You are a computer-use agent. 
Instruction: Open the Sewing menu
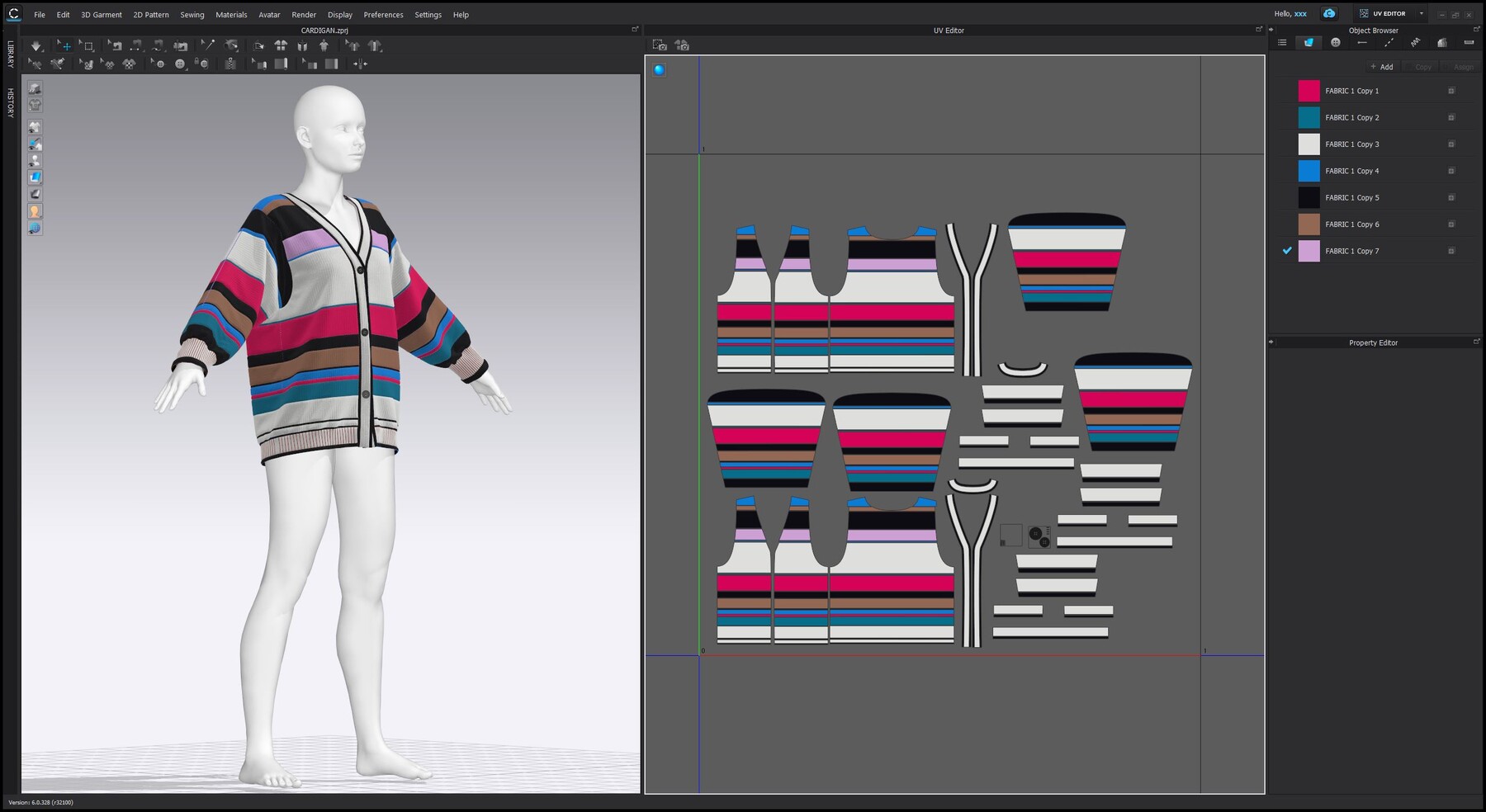[192, 14]
